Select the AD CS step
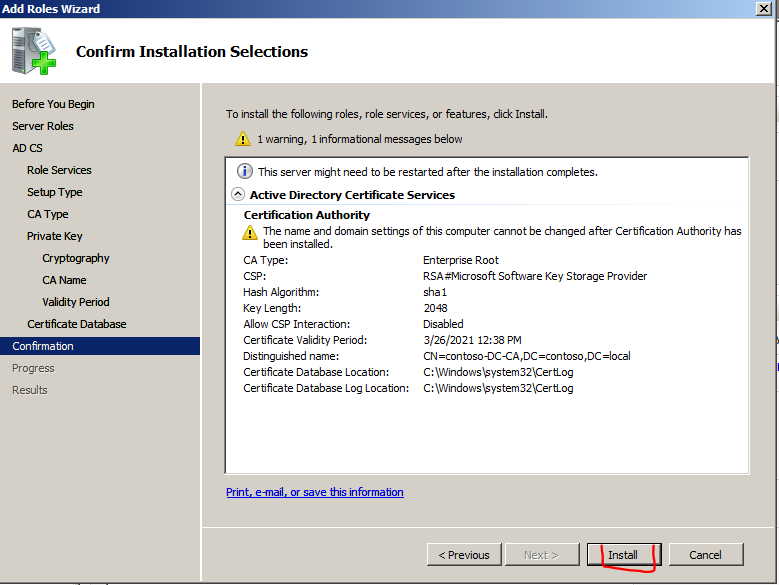The width and height of the screenshot is (779, 585). point(27,148)
